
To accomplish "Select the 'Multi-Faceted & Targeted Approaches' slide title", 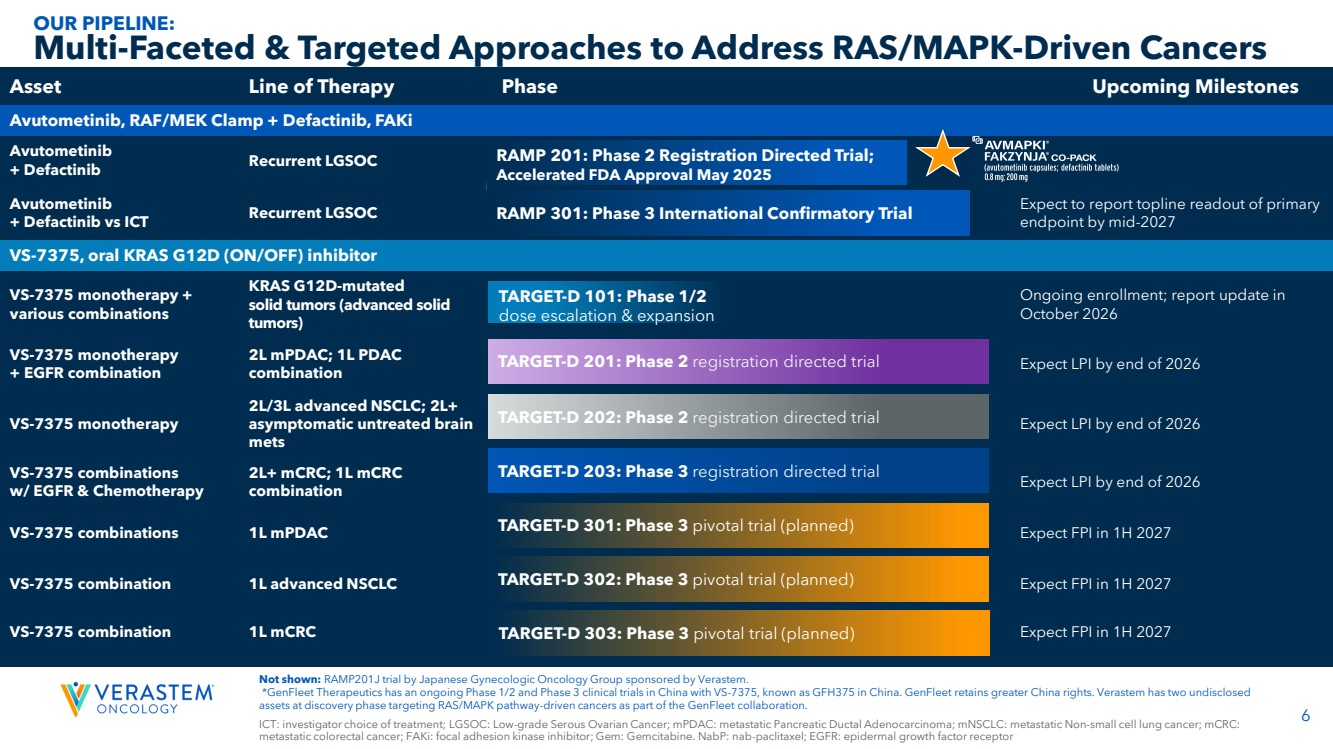I will pos(650,47).
